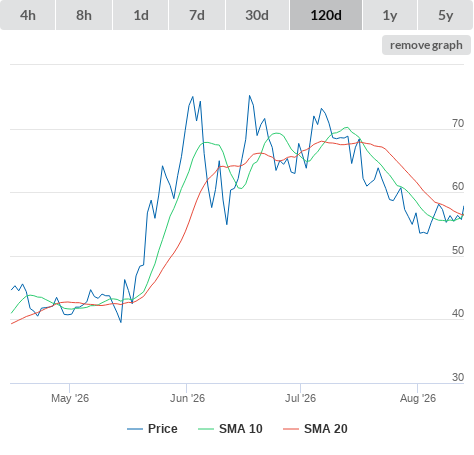Switch chart to 1y range
This screenshot has height=455, width=474.
click(390, 15)
